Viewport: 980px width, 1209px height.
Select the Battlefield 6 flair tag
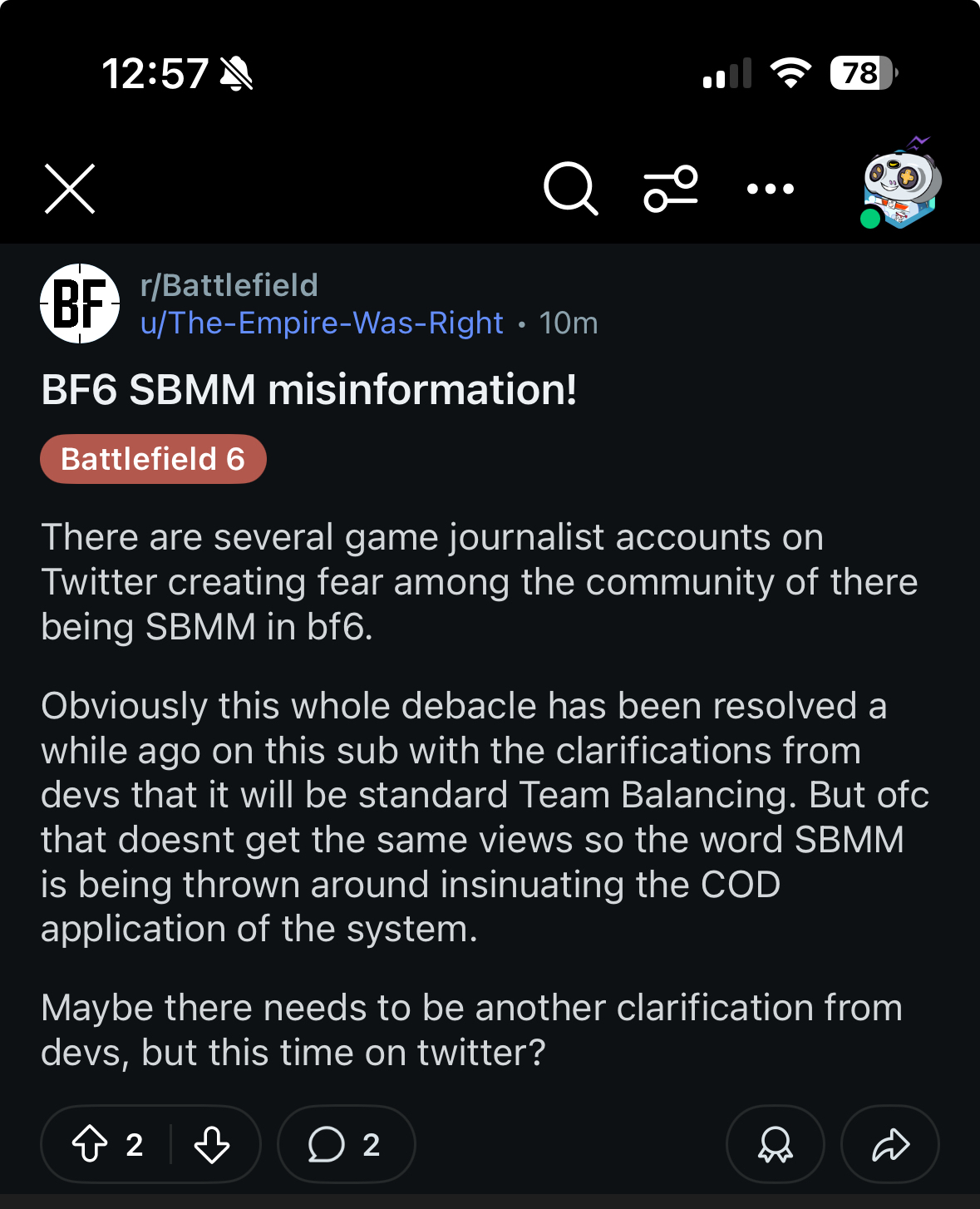153,459
